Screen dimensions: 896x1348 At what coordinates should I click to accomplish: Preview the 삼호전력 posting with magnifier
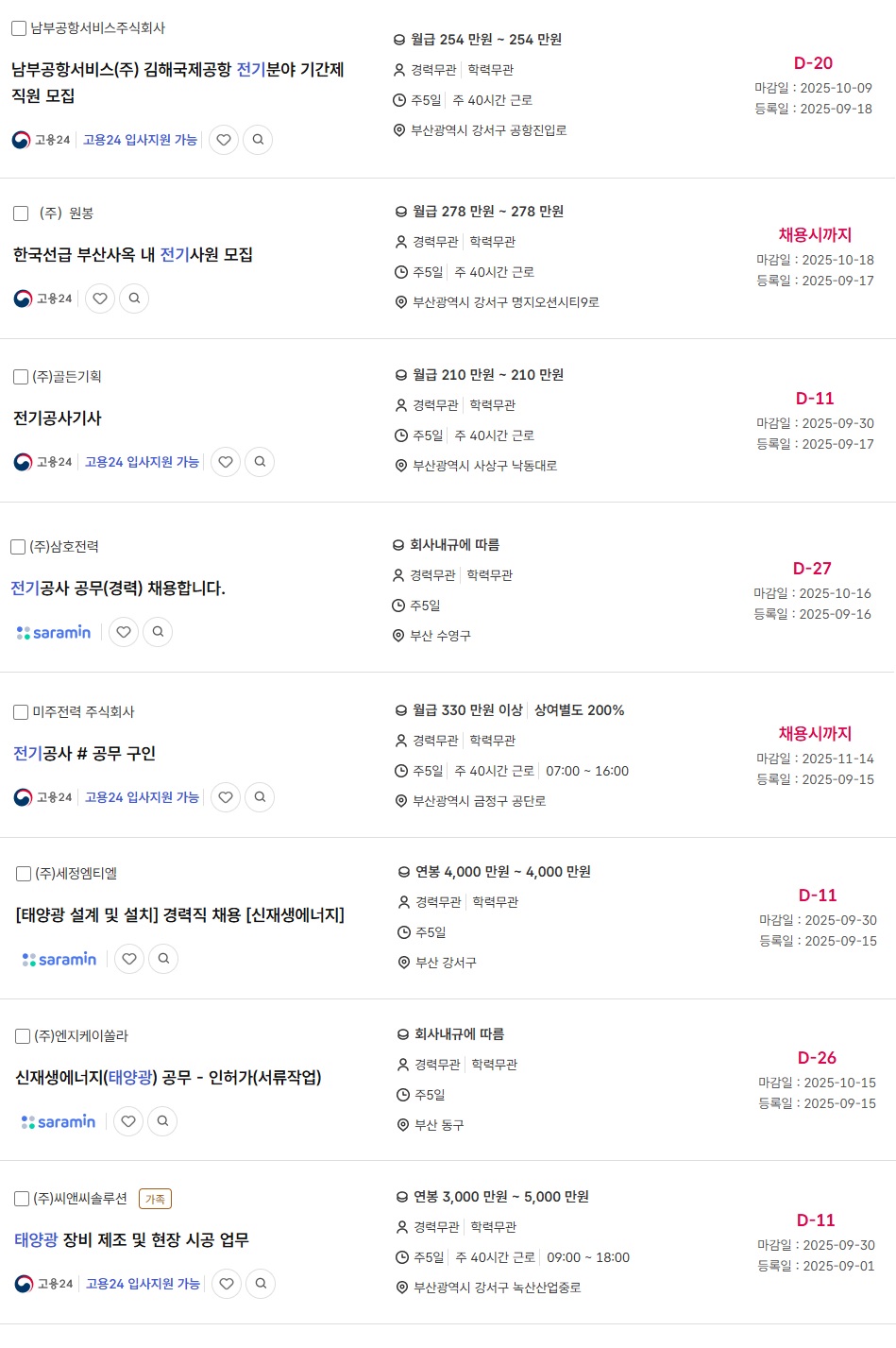coord(158,632)
